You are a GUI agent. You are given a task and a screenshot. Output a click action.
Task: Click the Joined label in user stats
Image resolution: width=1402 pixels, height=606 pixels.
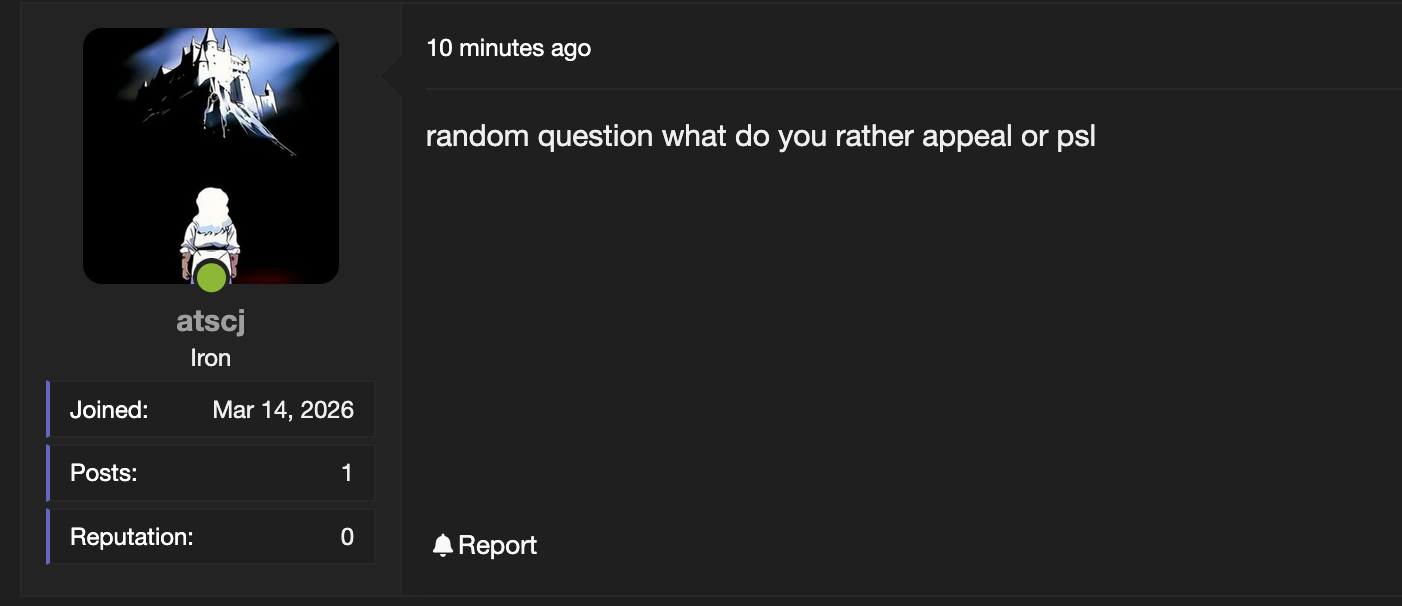pos(109,409)
